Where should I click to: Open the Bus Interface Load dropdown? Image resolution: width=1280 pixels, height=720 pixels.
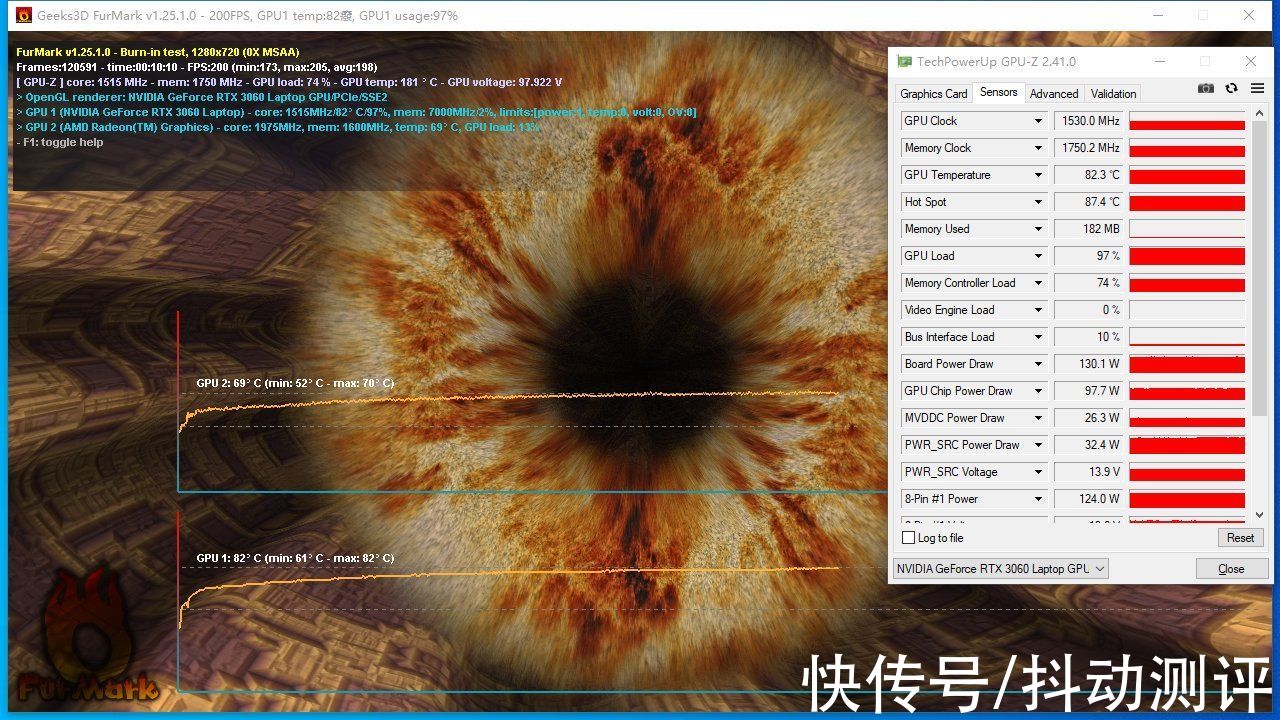click(1038, 337)
